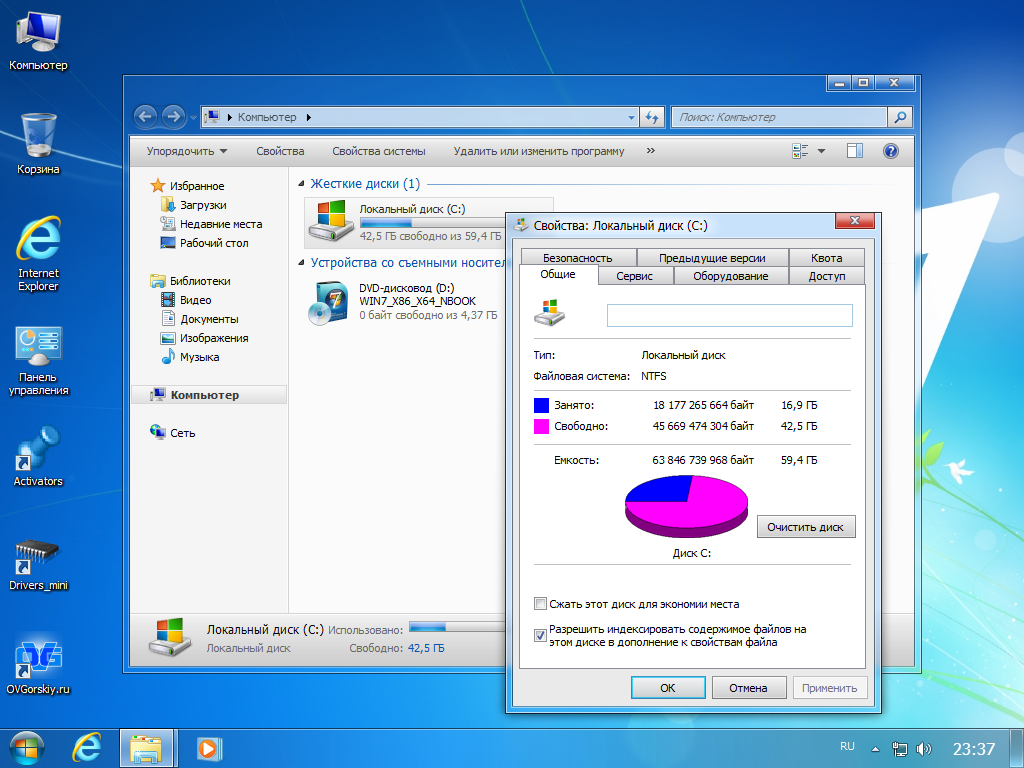The height and width of the screenshot is (768, 1024).
Task: Open Панель управления desktop icon
Action: pyautogui.click(x=38, y=360)
